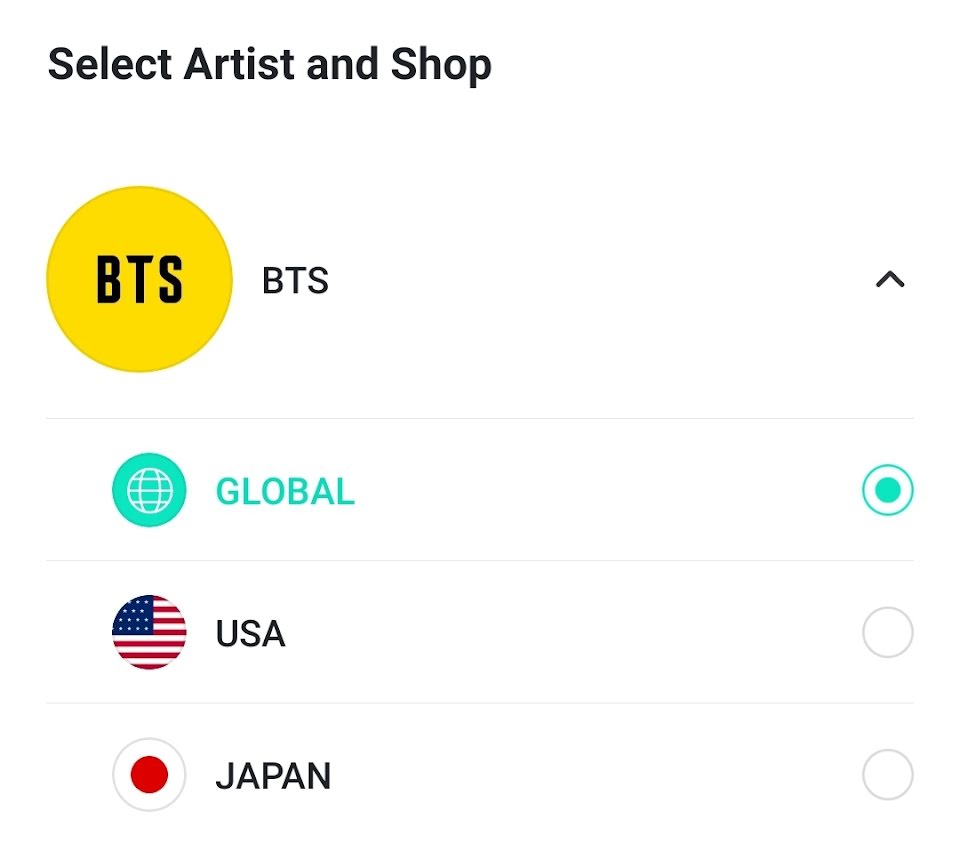Collapse the BTS shop list chevron

(889, 280)
